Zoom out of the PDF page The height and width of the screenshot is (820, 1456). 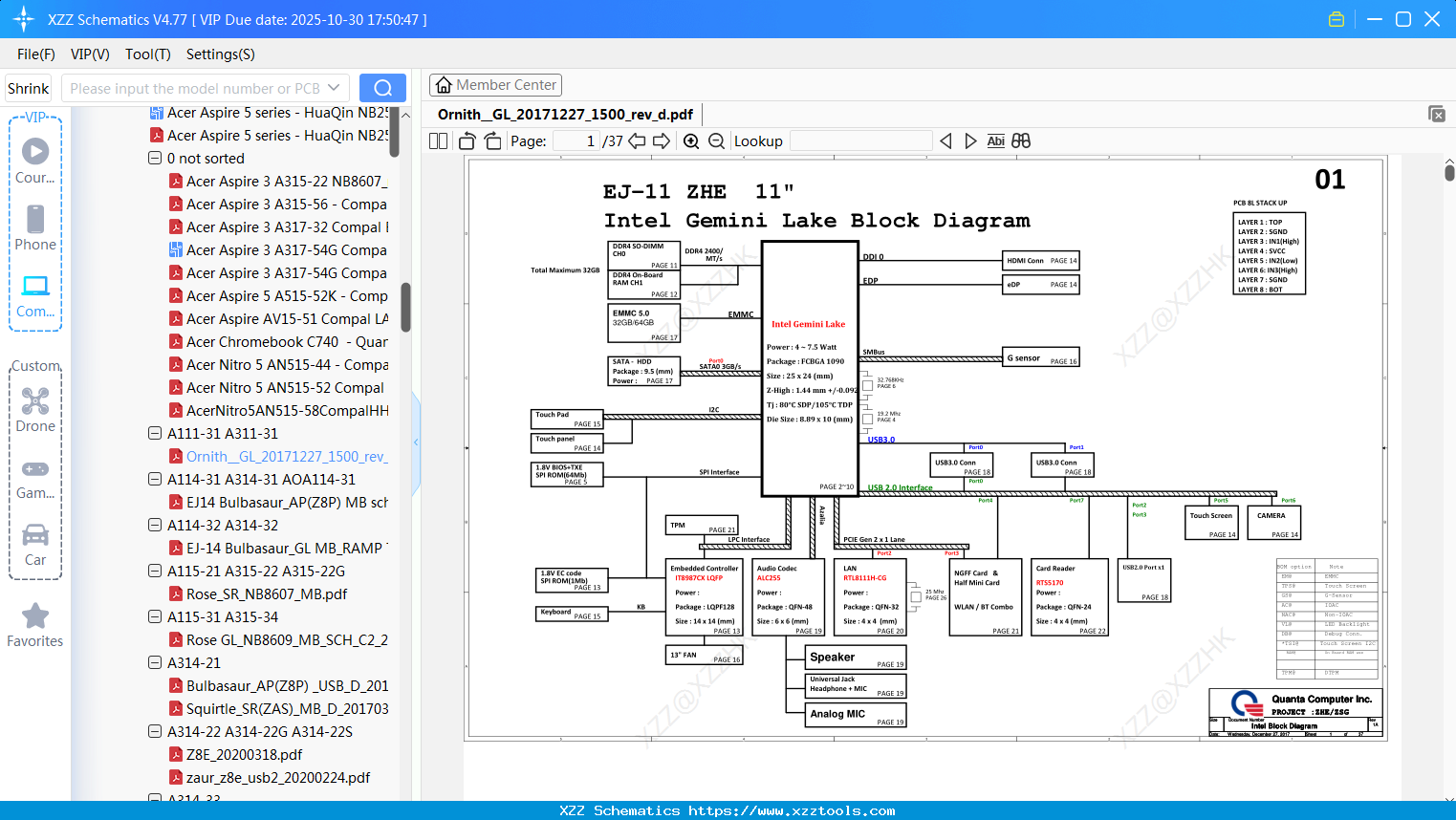click(716, 141)
